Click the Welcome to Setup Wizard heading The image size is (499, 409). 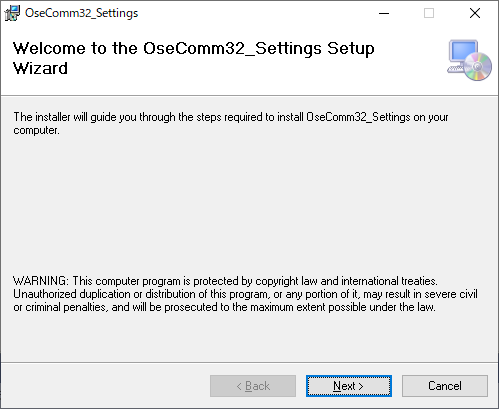point(193,58)
